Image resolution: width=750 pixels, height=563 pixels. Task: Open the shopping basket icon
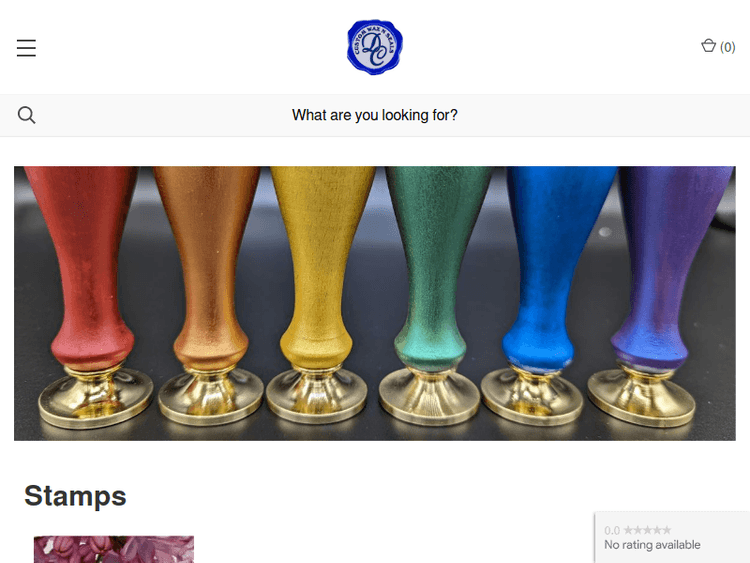pos(708,46)
